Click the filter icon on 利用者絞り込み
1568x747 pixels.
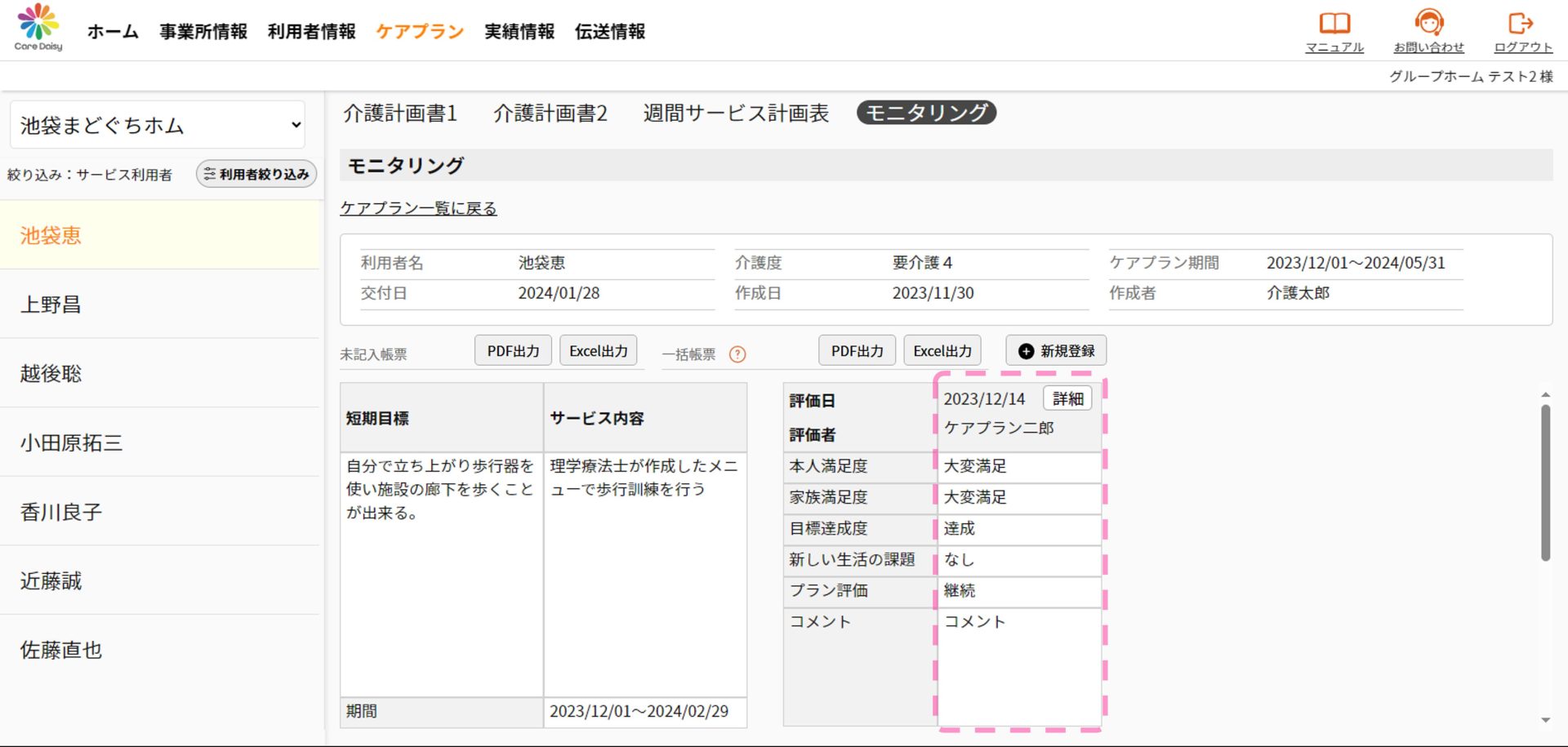210,174
